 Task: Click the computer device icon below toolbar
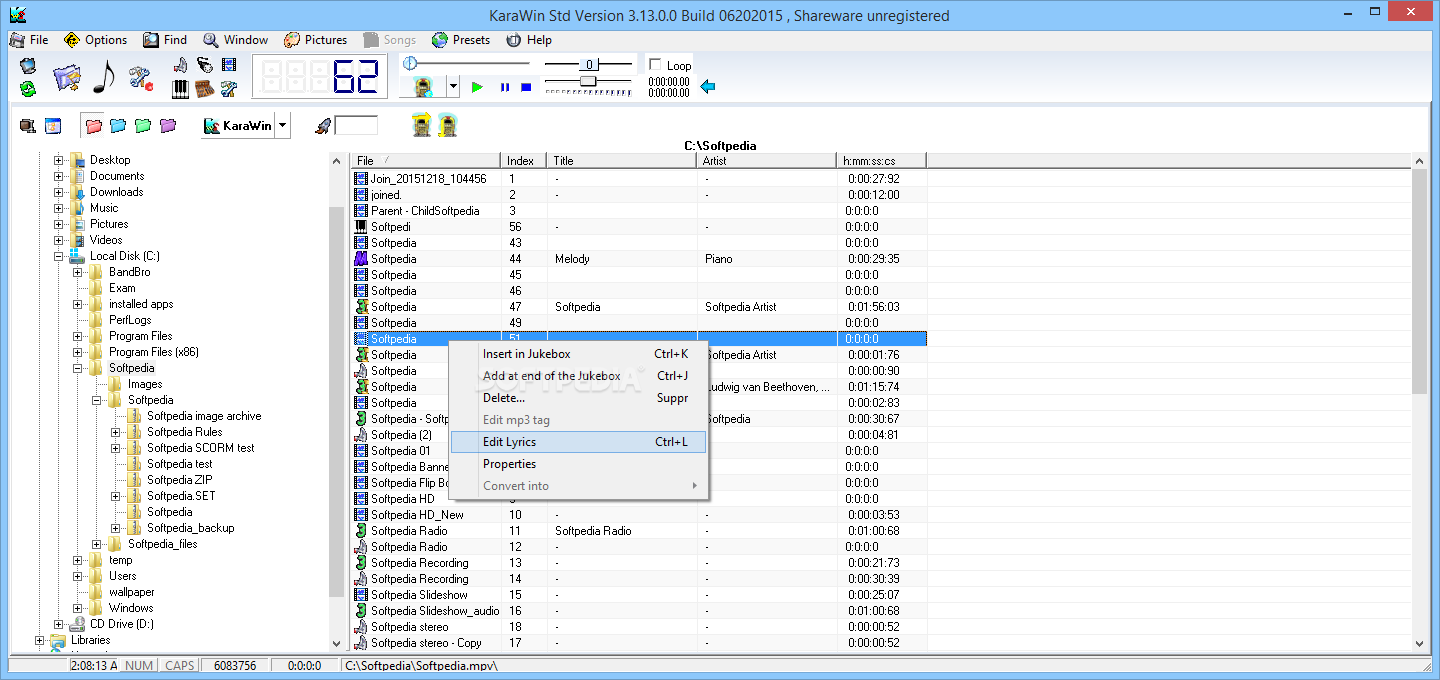tap(27, 126)
